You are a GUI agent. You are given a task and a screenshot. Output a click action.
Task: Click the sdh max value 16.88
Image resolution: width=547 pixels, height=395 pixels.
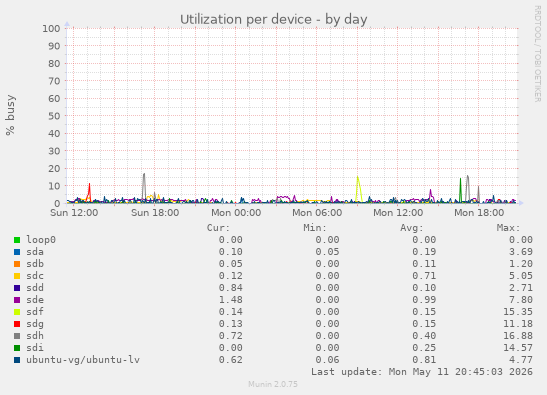coord(518,336)
